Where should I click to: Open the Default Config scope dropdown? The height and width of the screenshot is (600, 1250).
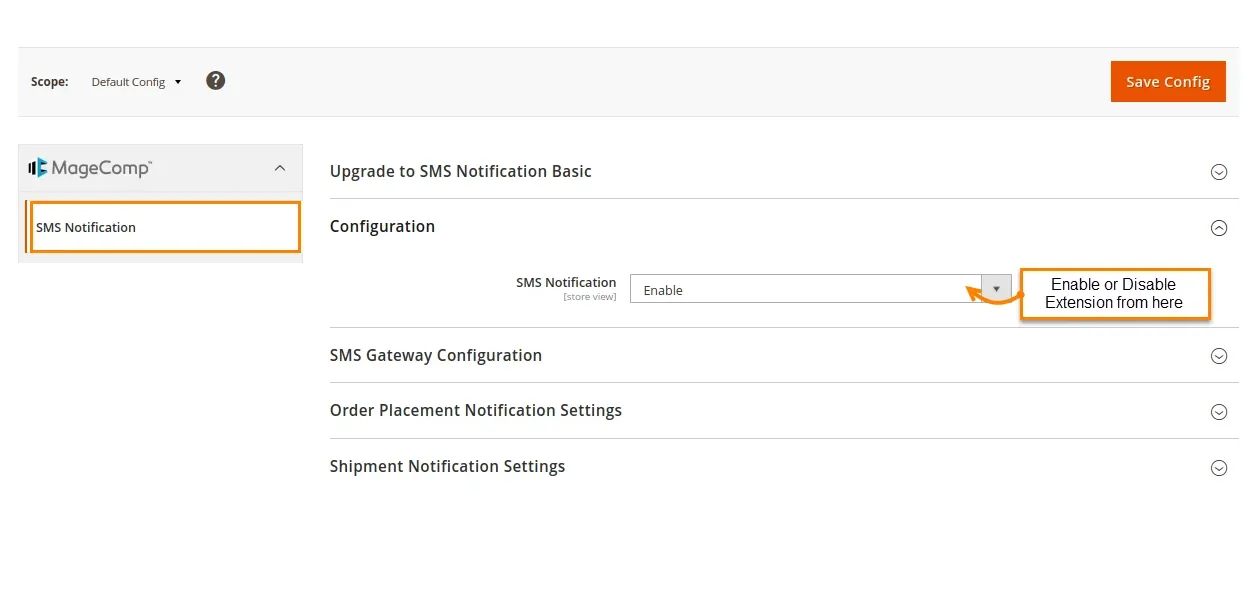tap(136, 82)
